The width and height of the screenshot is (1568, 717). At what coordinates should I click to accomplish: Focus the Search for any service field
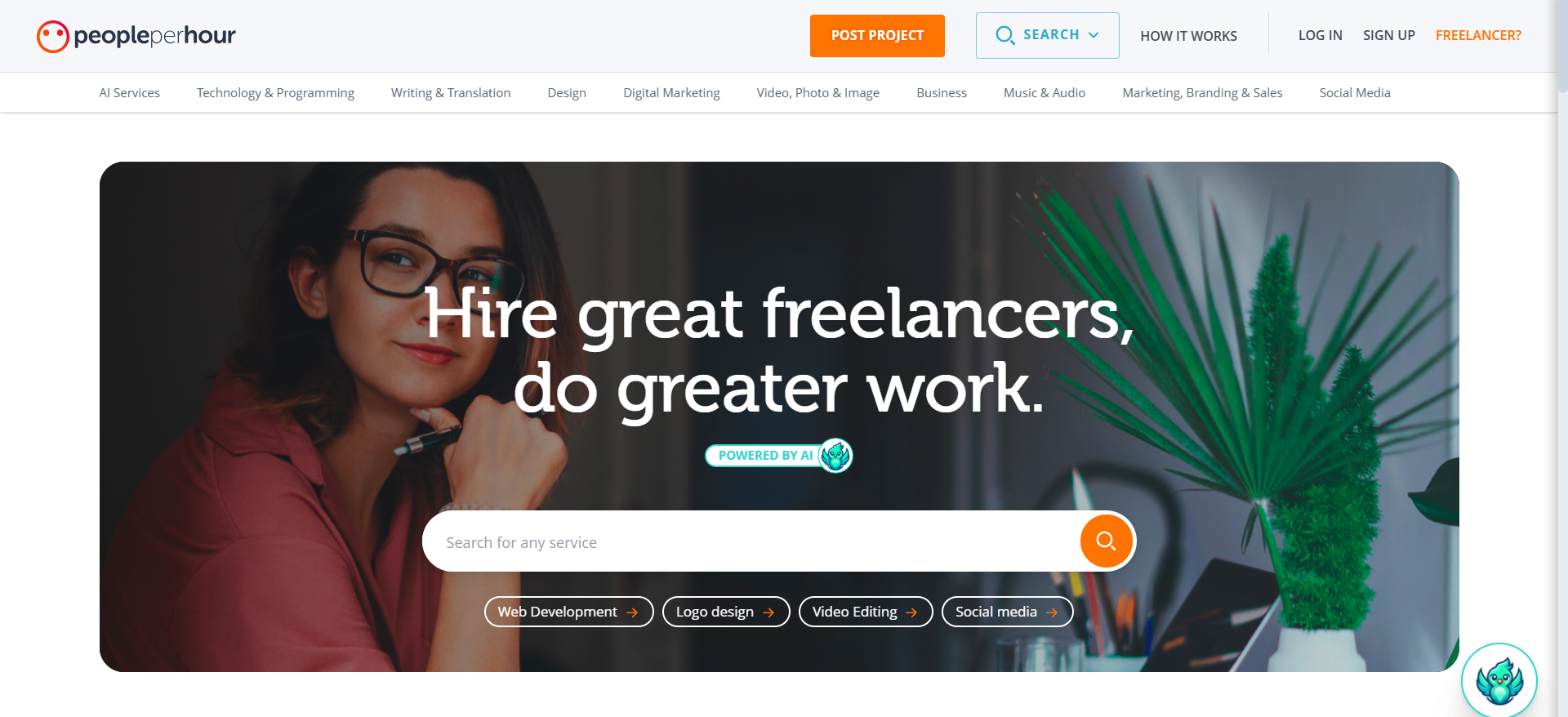point(751,541)
